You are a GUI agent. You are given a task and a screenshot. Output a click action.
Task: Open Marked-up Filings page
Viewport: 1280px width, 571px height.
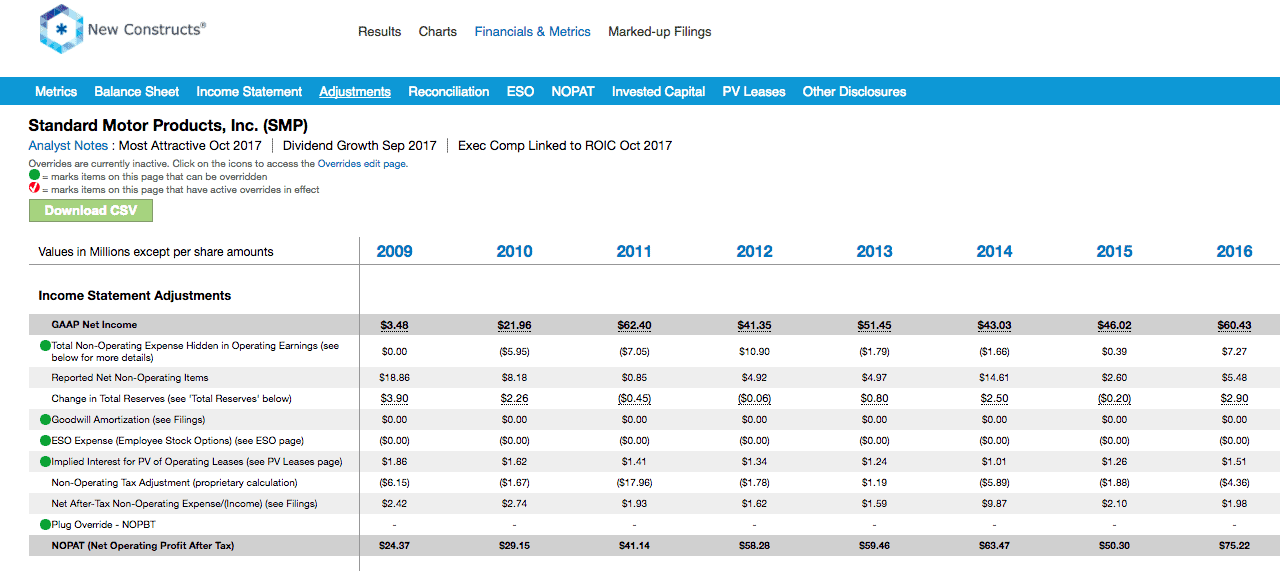tap(660, 32)
